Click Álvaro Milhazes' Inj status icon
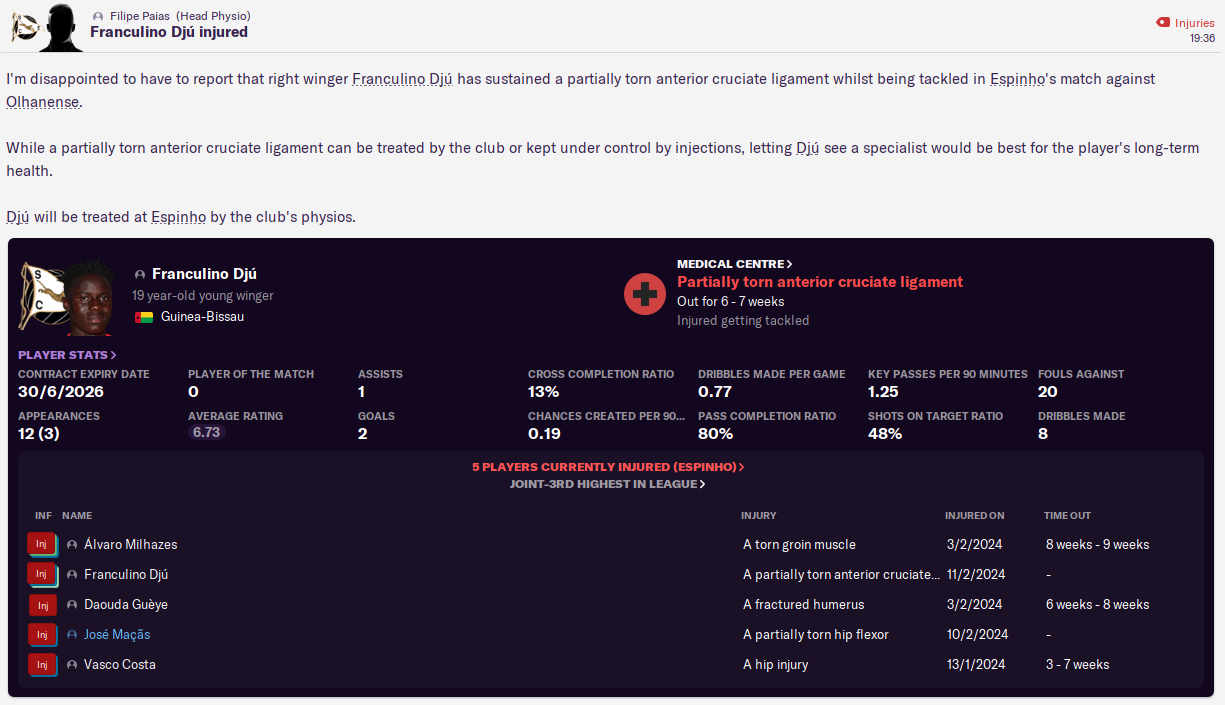This screenshot has height=705, width=1225. click(42, 545)
